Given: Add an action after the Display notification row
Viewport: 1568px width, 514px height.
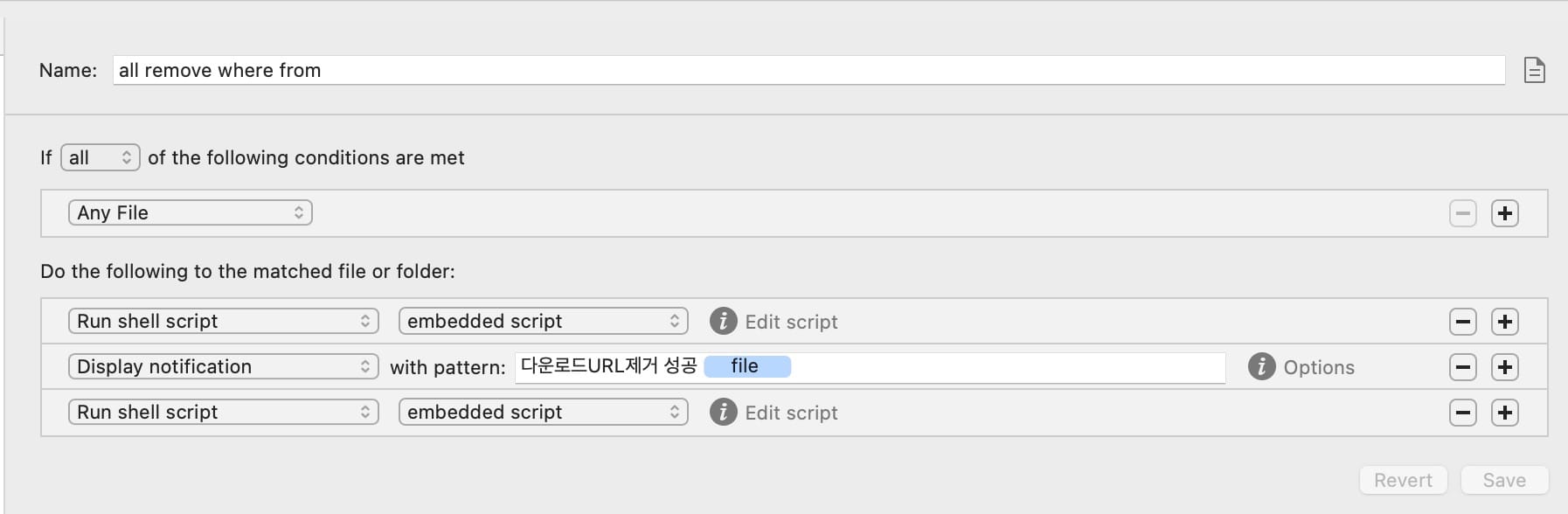Looking at the screenshot, I should click(x=1504, y=367).
